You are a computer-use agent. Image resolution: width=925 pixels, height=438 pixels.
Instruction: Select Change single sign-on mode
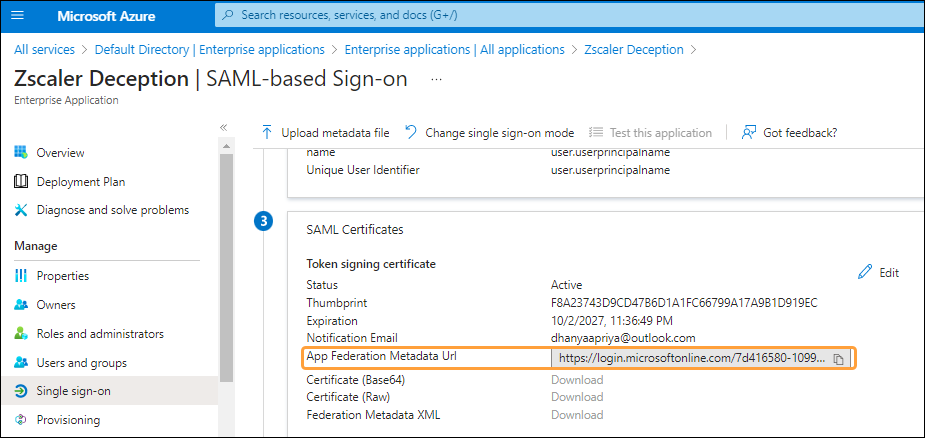coord(489,132)
